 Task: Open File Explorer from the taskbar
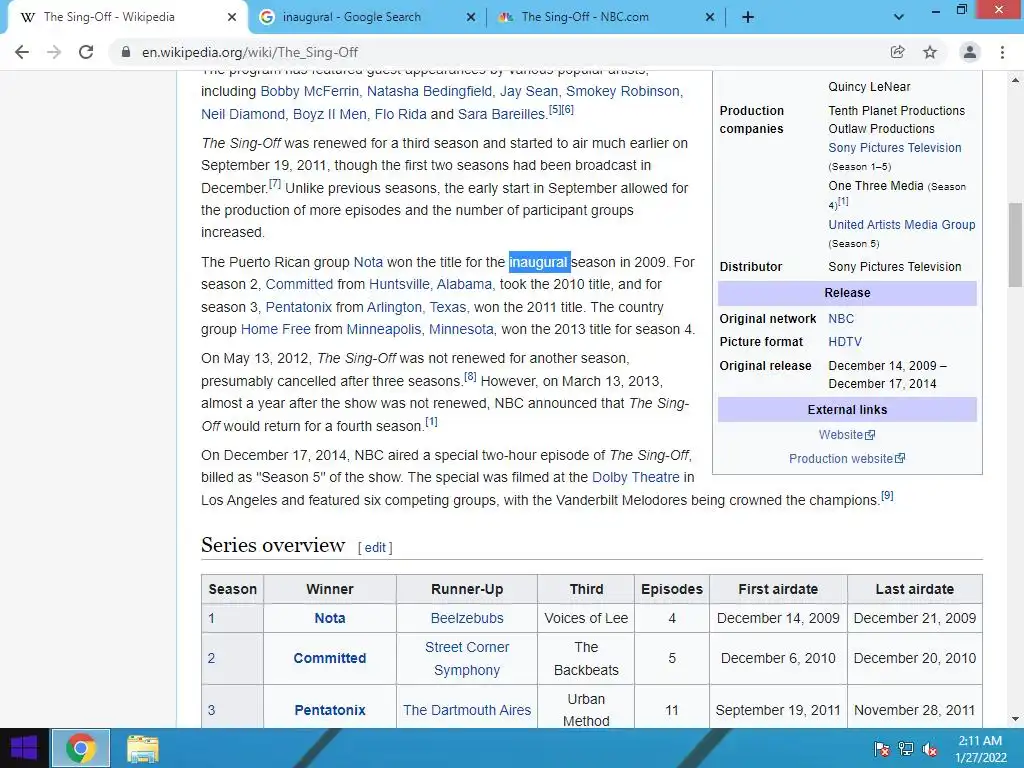coord(142,748)
